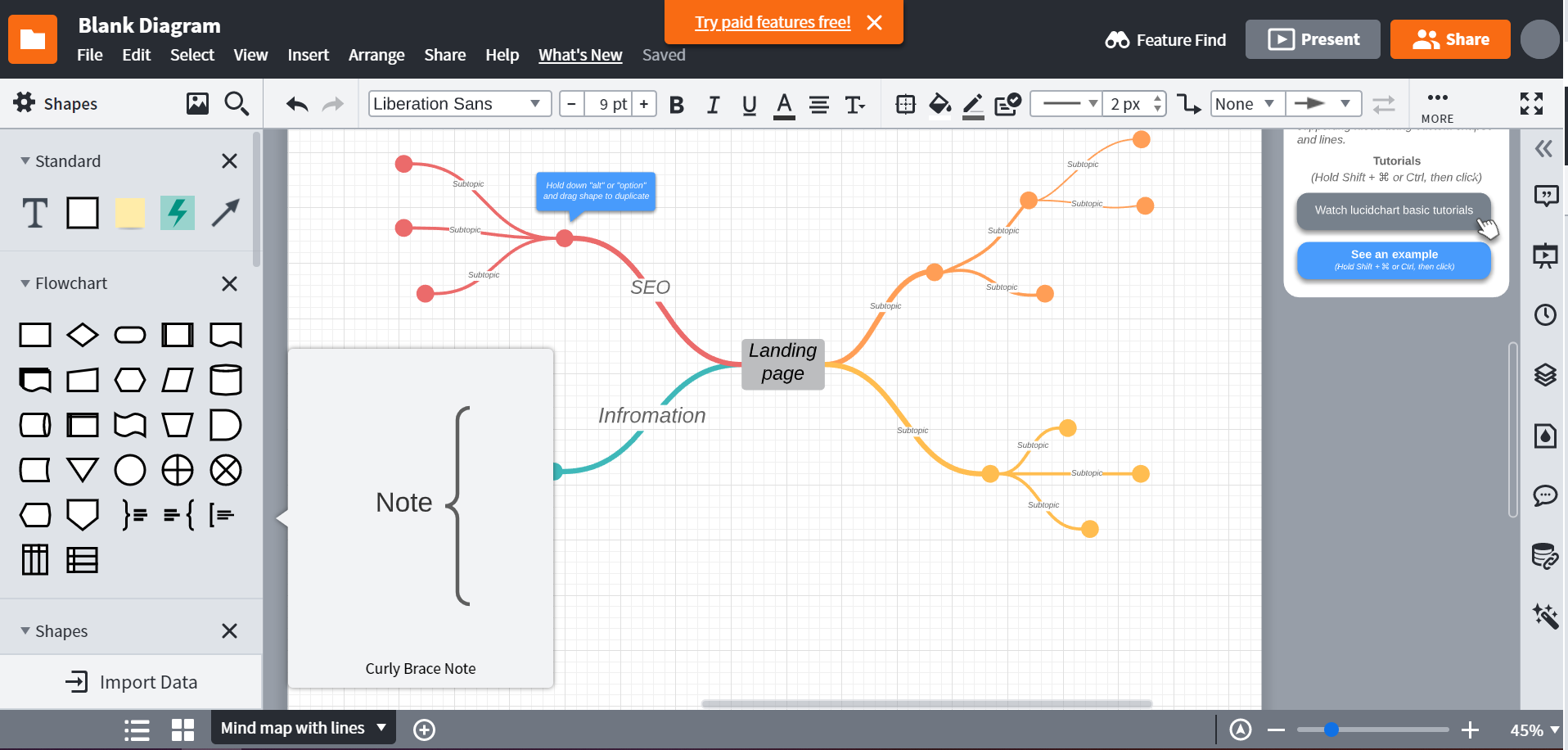Open the Slides presentation panel
This screenshot has height=750, width=1568.
click(1546, 256)
